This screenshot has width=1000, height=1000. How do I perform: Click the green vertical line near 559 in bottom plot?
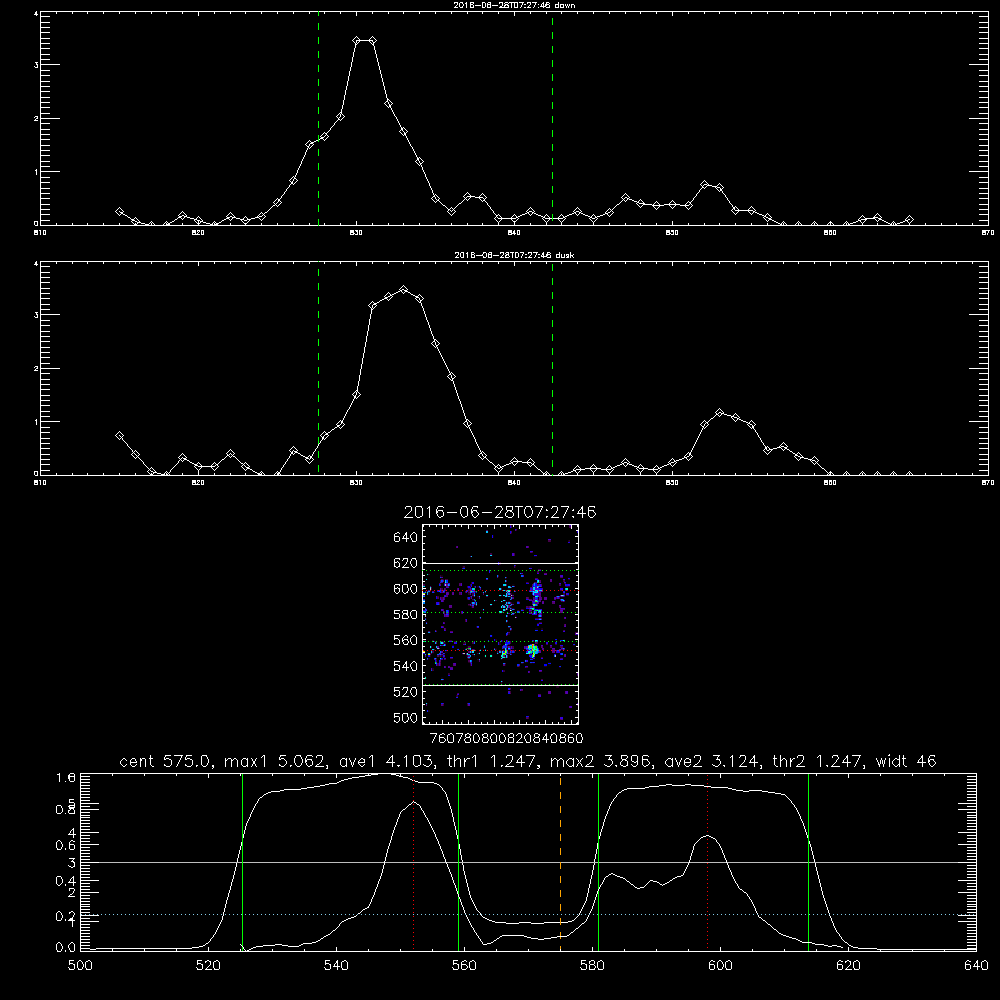coord(459,861)
